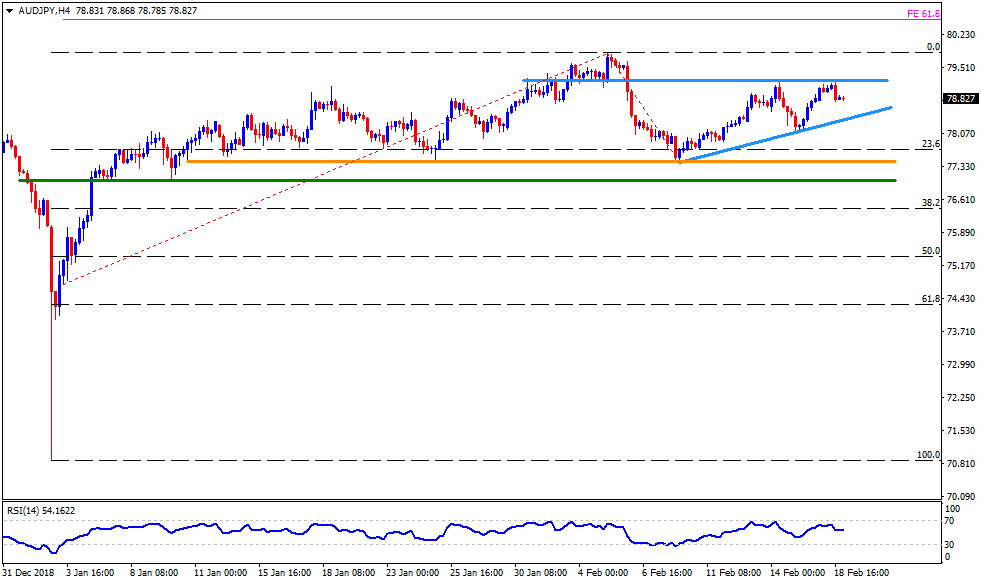Click the 50.0 Fibonacci level label
The height and width of the screenshot is (584, 982).
tap(930, 250)
